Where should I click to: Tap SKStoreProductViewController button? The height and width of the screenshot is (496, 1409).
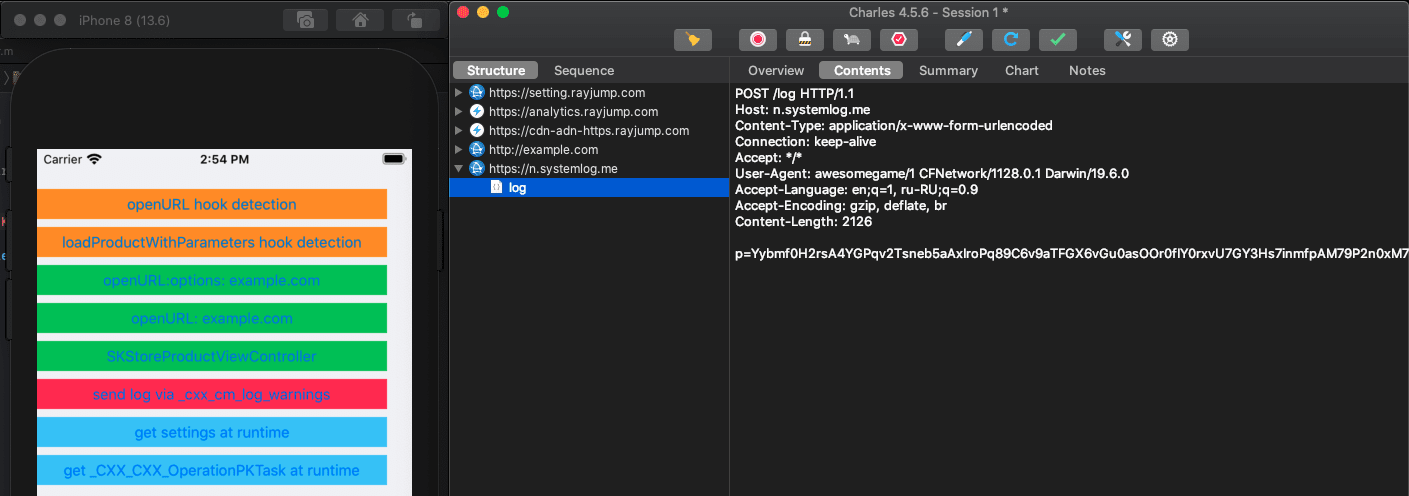212,356
